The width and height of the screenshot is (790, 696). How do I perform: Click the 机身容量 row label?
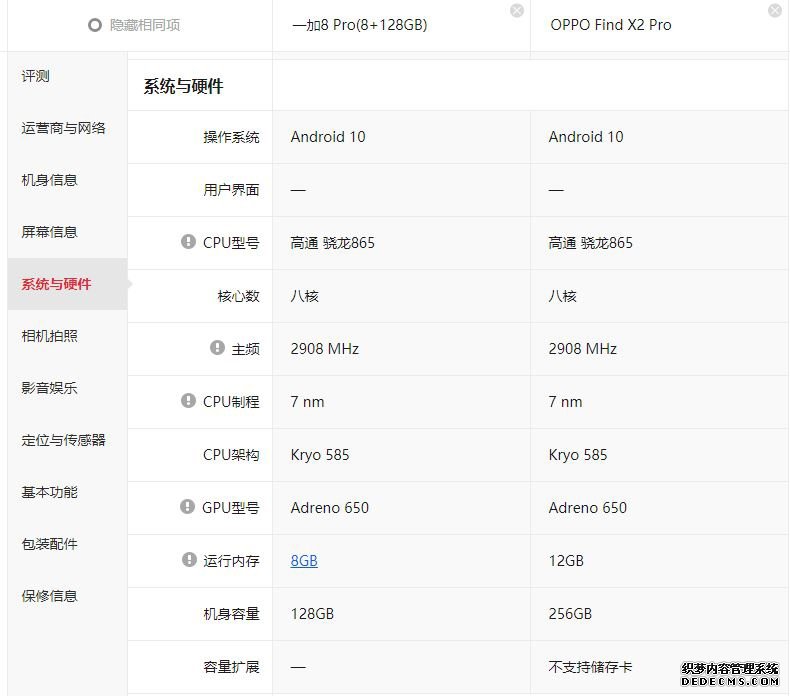231,614
